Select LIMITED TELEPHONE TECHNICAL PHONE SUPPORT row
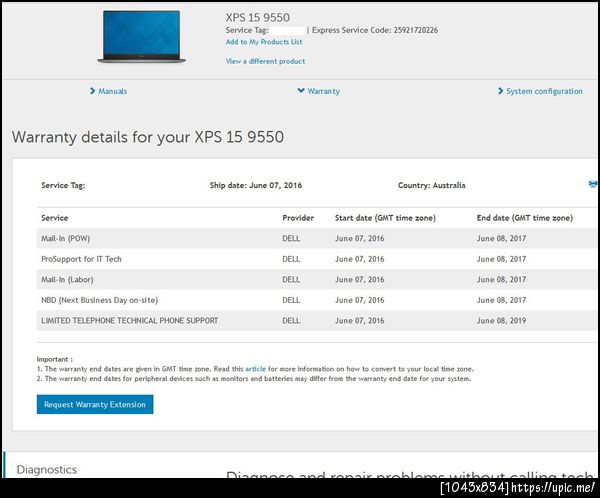The height and width of the screenshot is (498, 600). 317,320
